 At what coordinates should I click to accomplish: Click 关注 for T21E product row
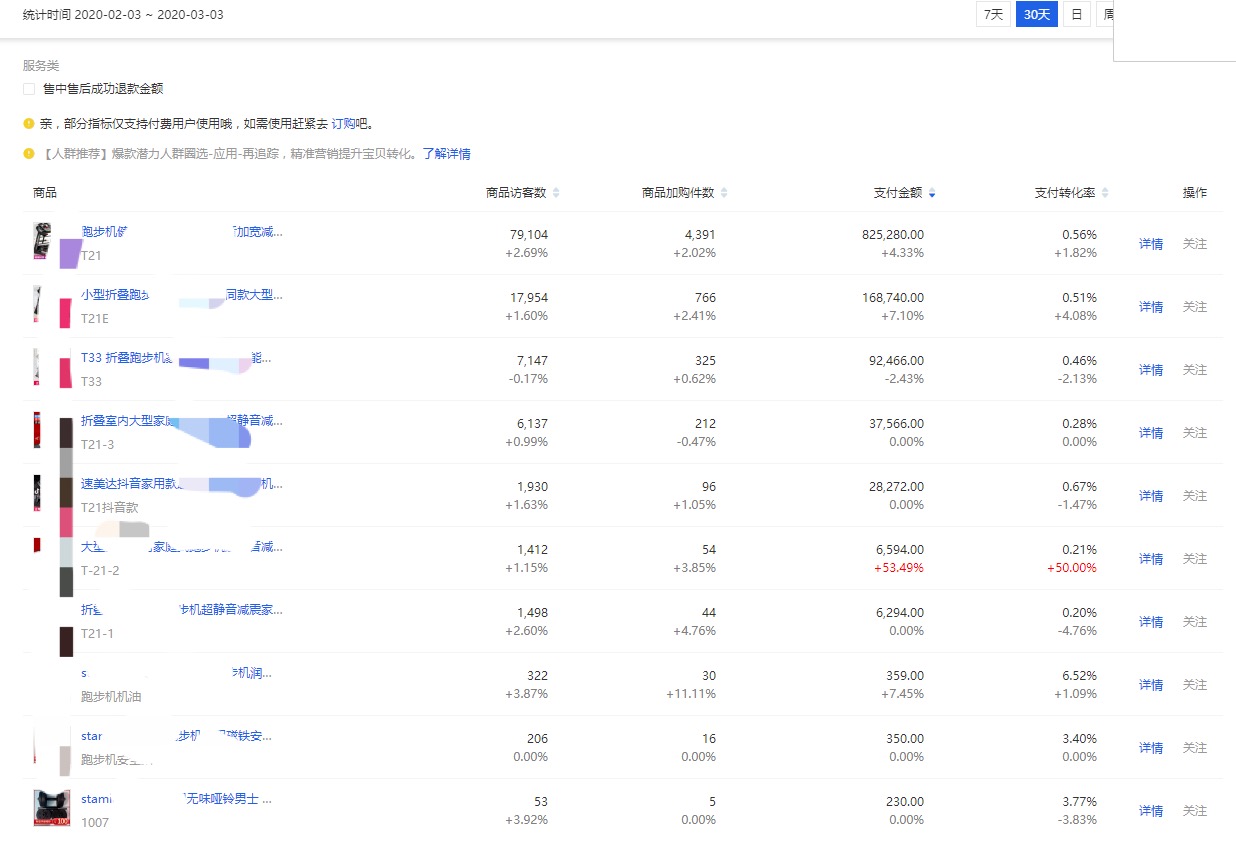pyautogui.click(x=1194, y=307)
